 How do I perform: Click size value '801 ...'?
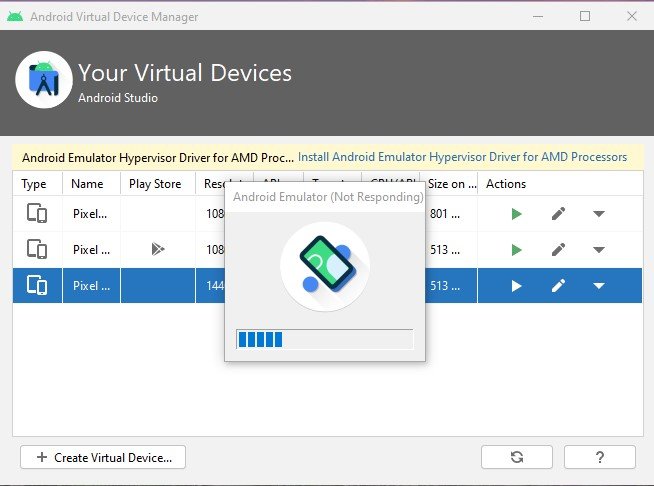[x=445, y=214]
